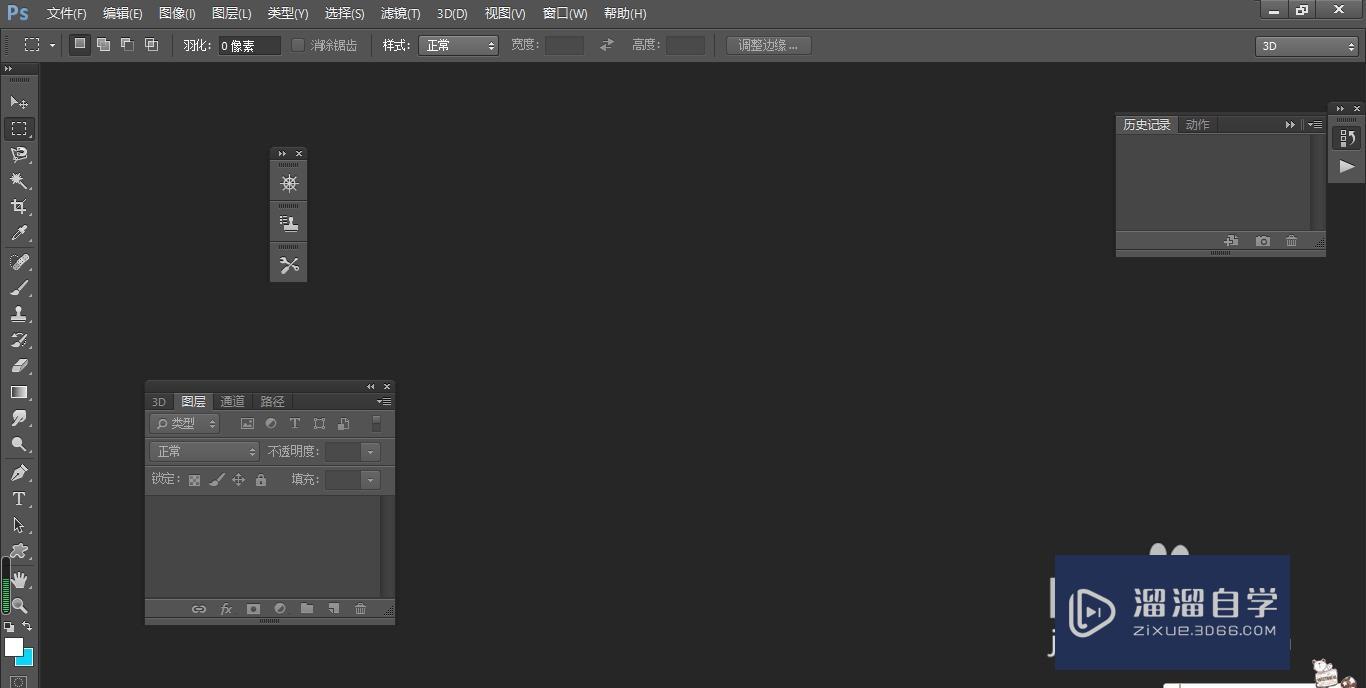Select the Clone Stamp tool
Viewport: 1366px width, 688px height.
tap(19, 314)
